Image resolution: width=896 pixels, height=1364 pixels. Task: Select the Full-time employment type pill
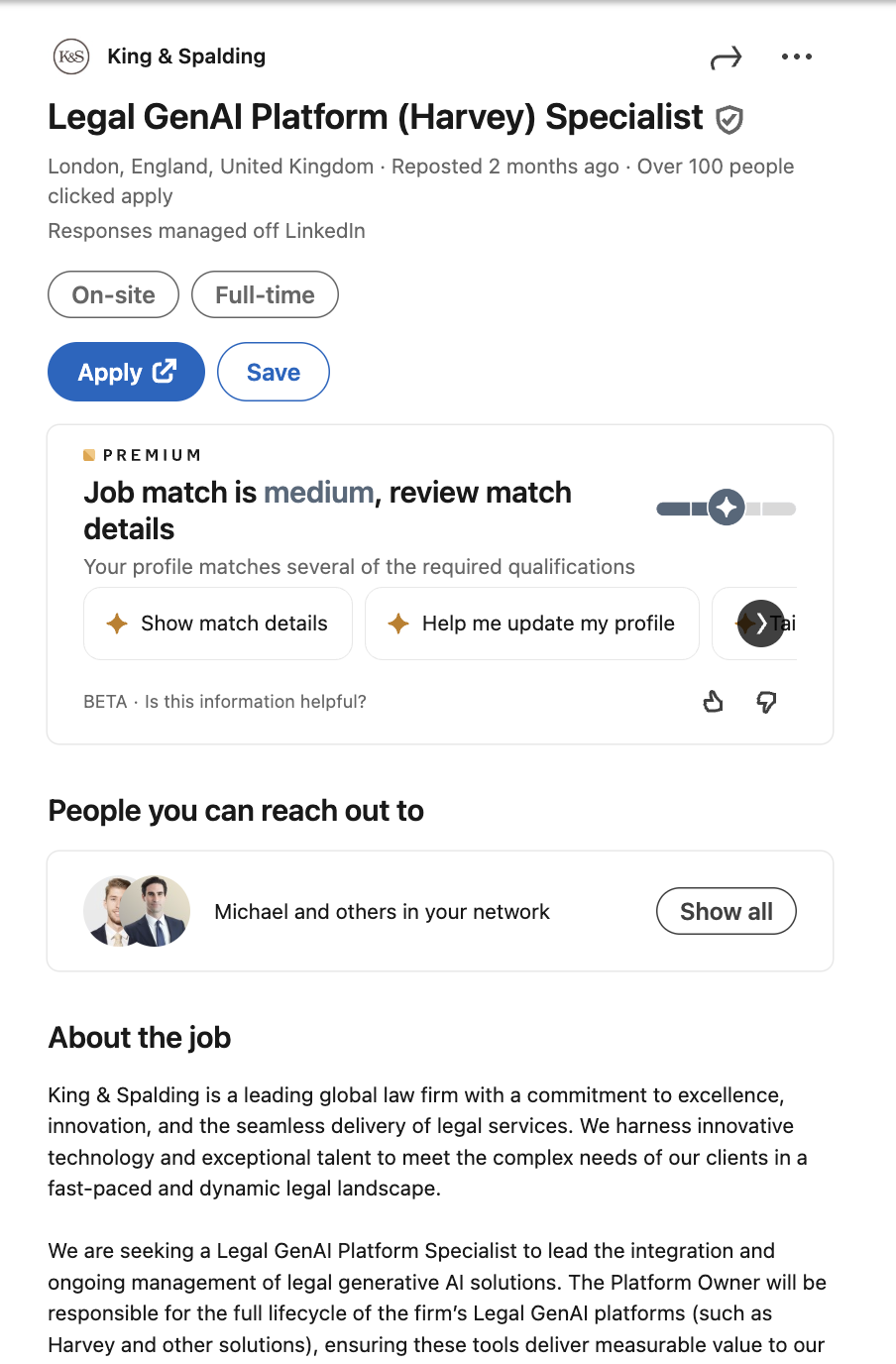pos(265,294)
